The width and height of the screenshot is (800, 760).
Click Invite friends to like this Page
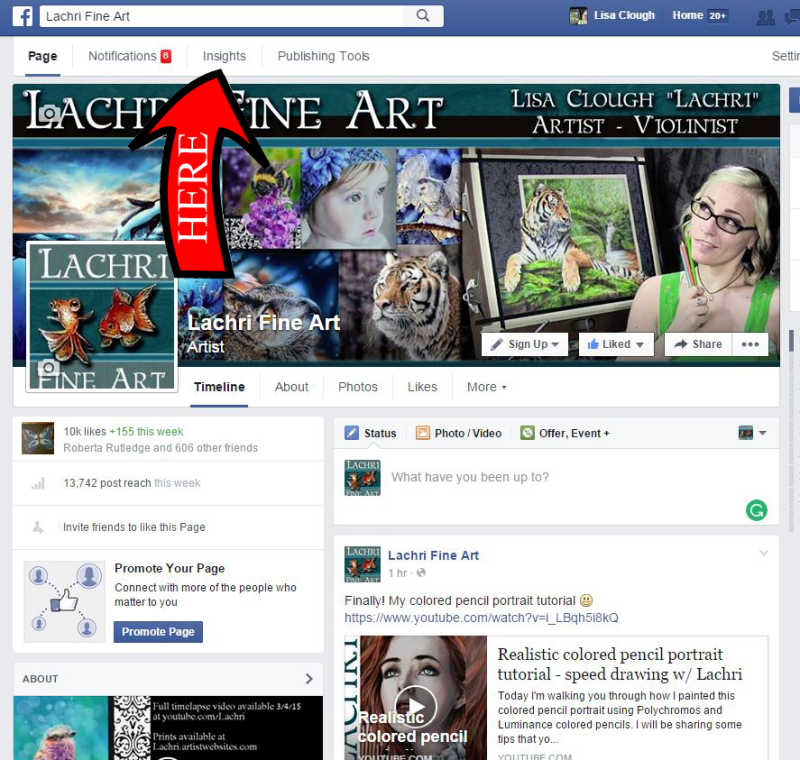(134, 527)
